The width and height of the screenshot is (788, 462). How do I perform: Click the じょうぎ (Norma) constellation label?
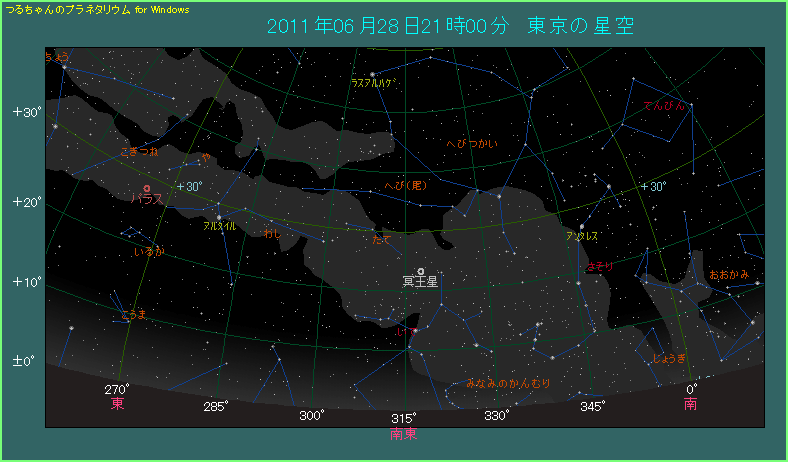[669, 358]
